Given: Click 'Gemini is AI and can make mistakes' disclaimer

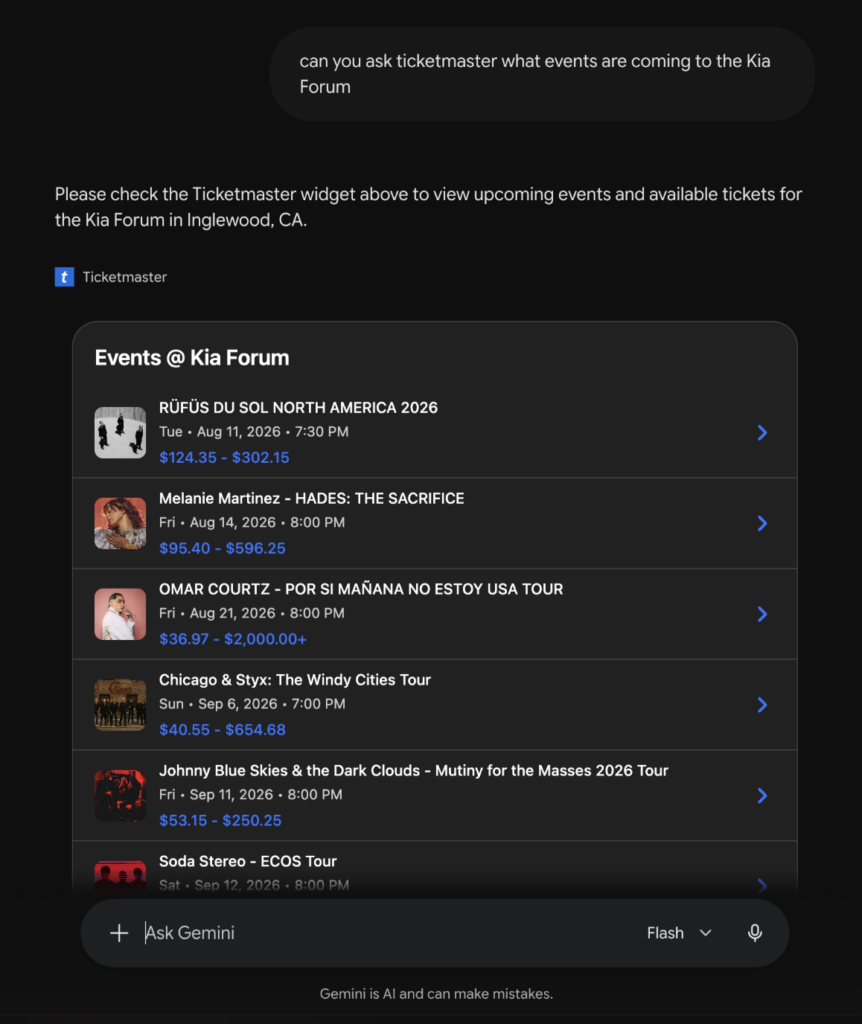Looking at the screenshot, I should [436, 994].
